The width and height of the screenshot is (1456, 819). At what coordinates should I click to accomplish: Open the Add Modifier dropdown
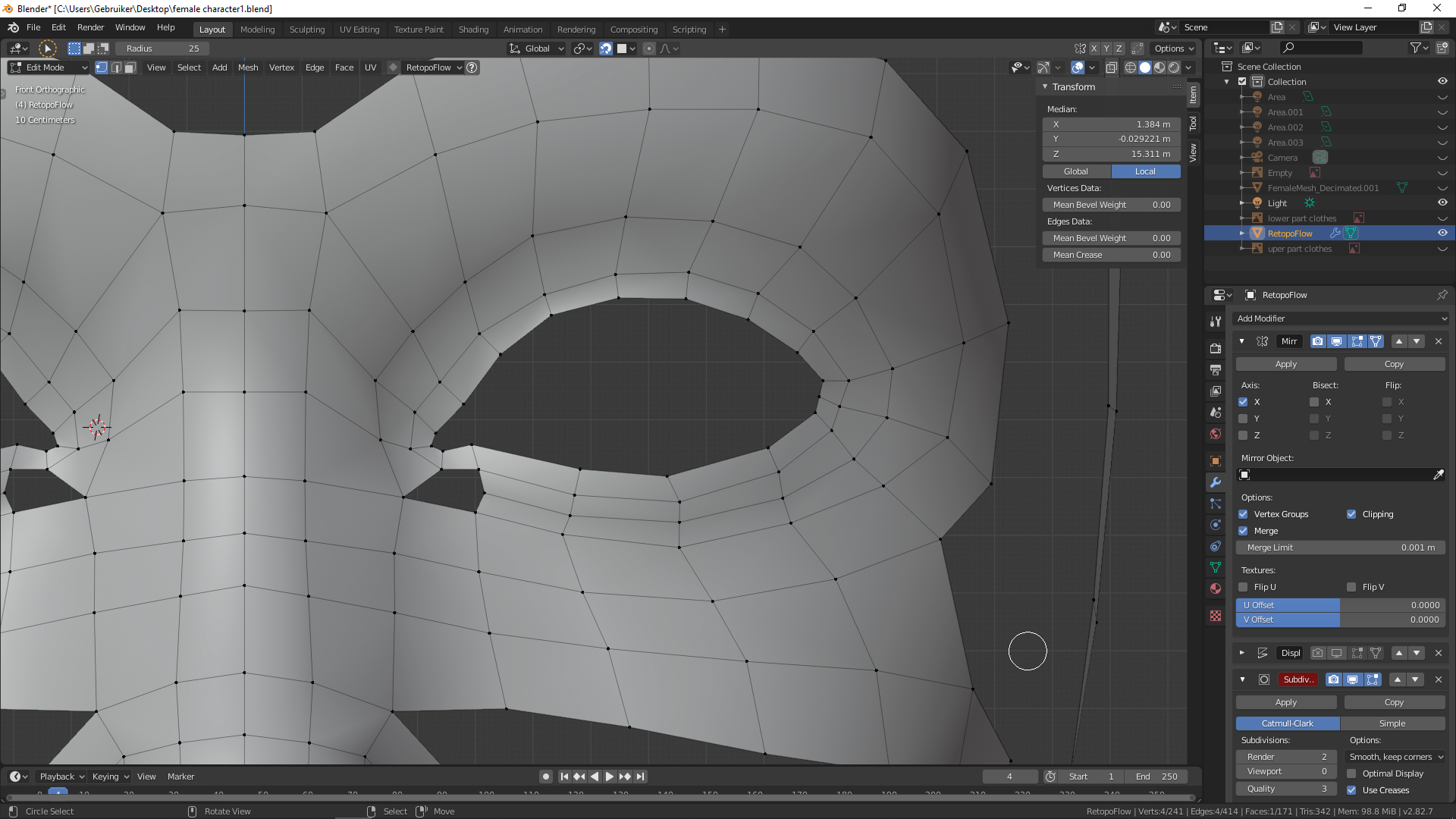(x=1340, y=318)
